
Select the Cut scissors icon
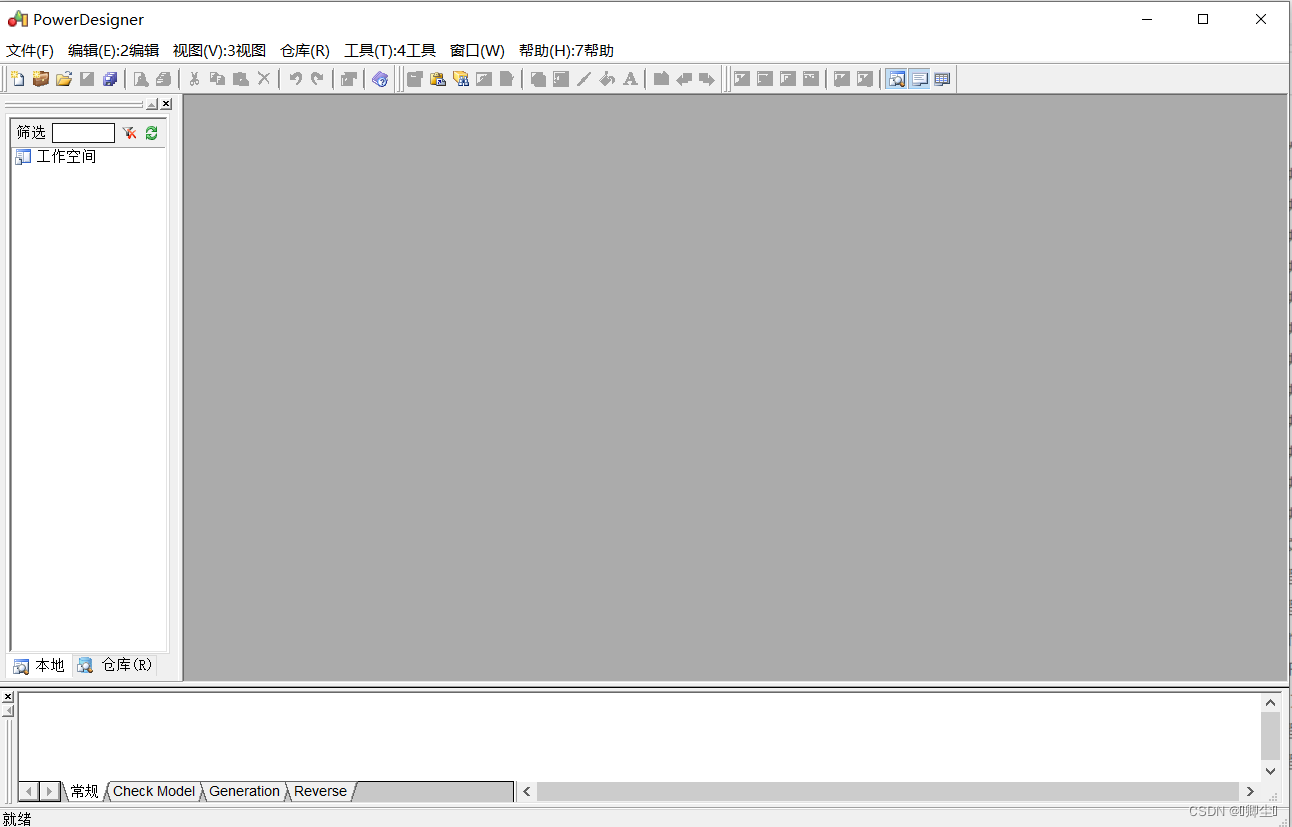tap(194, 78)
